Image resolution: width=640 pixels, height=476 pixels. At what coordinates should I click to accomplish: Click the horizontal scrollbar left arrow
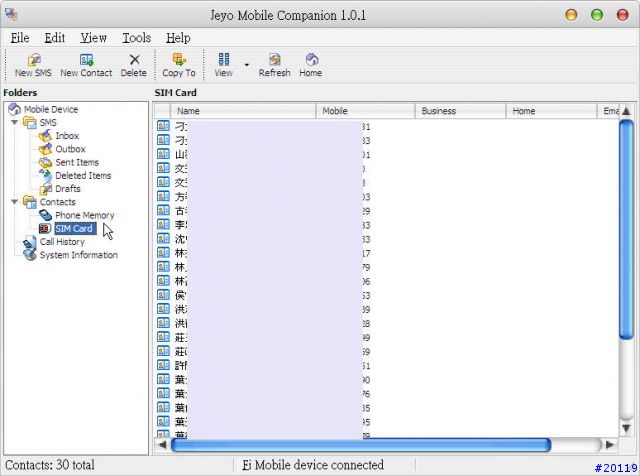coord(162,445)
